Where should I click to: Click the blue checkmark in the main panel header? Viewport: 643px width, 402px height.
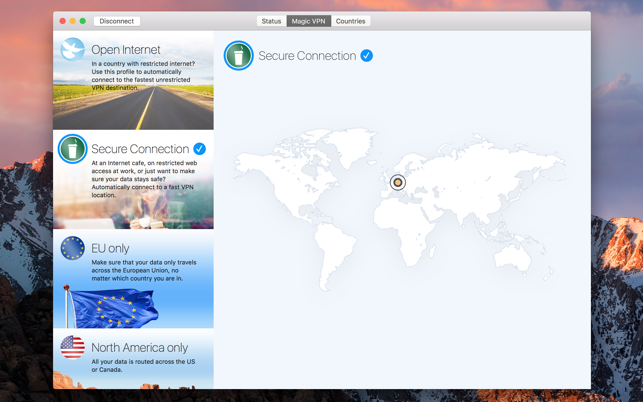coord(367,56)
